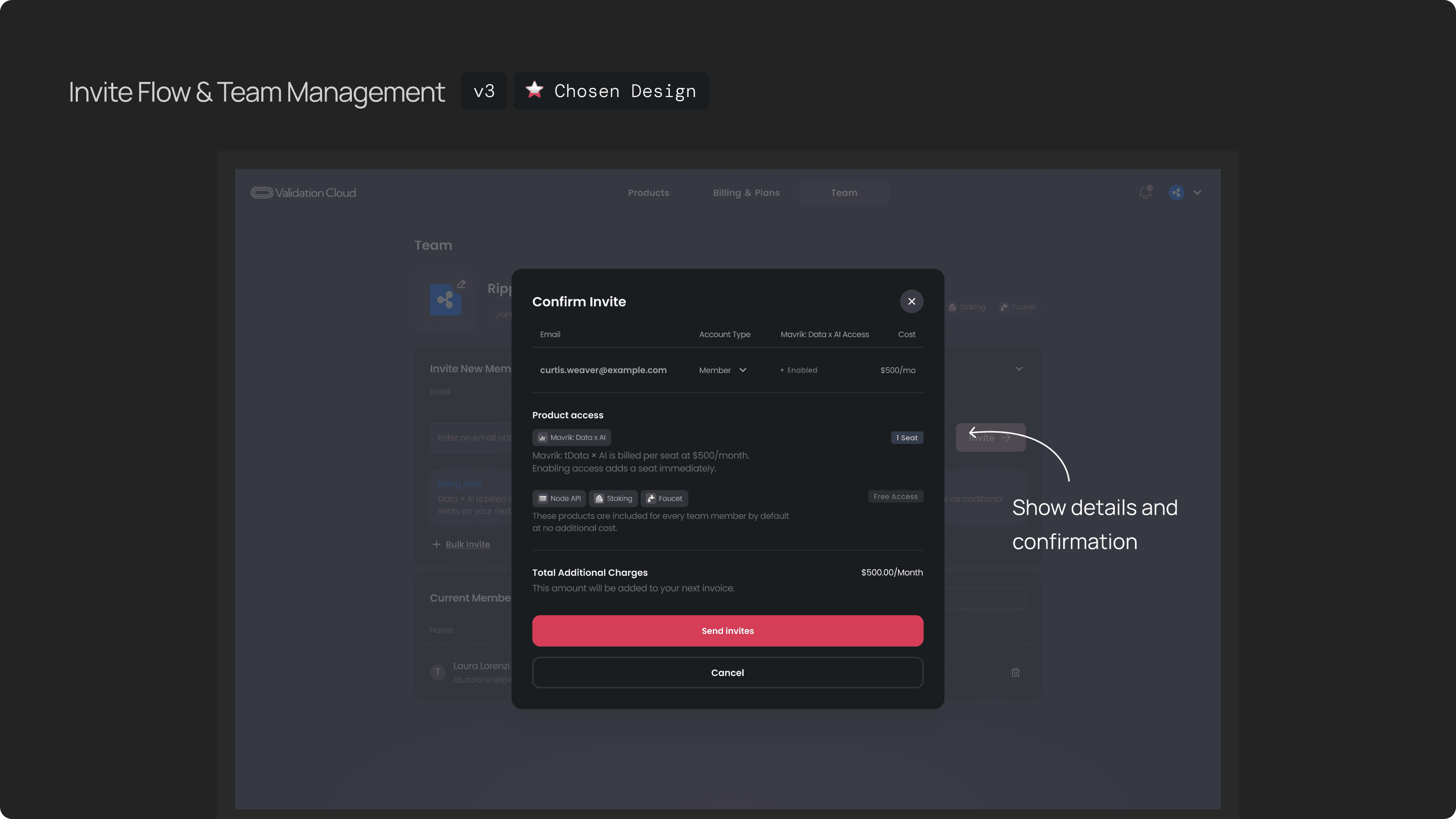The width and height of the screenshot is (1456, 819).
Task: Delete Laura Lorenzi with trash icon
Action: [1015, 672]
